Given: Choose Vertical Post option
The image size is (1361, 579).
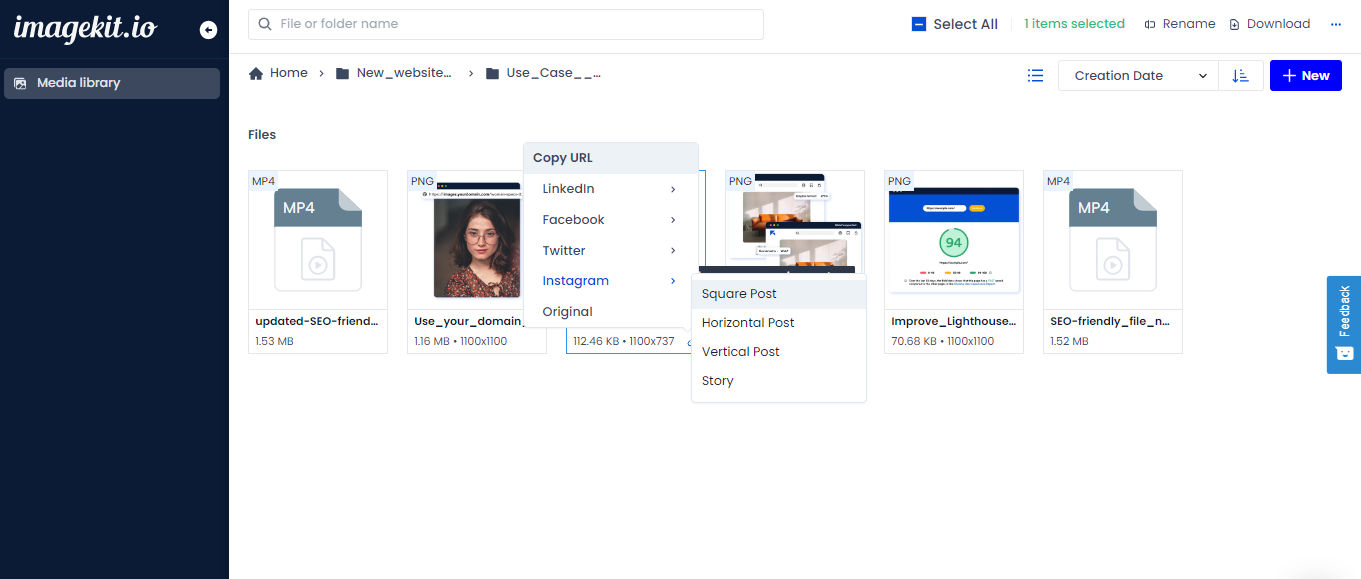Looking at the screenshot, I should (x=779, y=352).
